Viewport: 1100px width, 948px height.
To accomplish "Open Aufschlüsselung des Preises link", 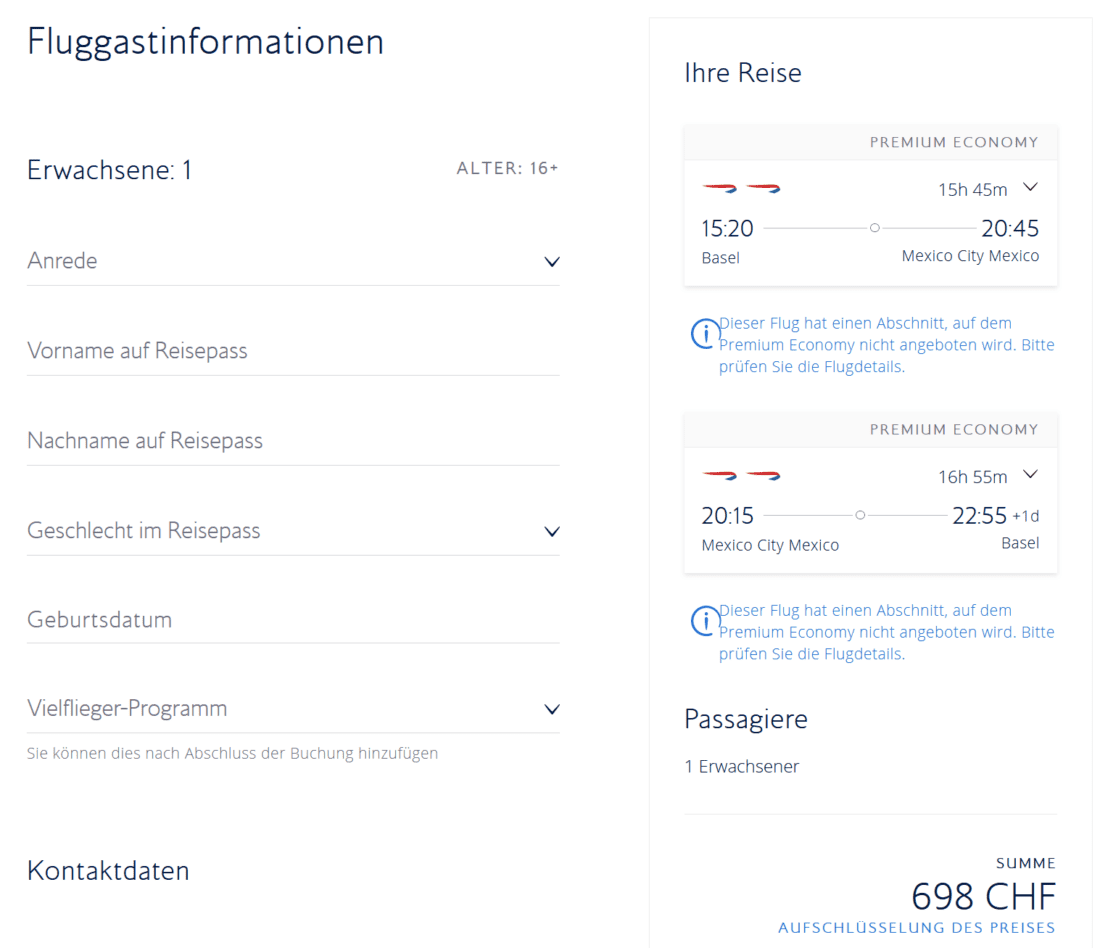I will point(916,928).
